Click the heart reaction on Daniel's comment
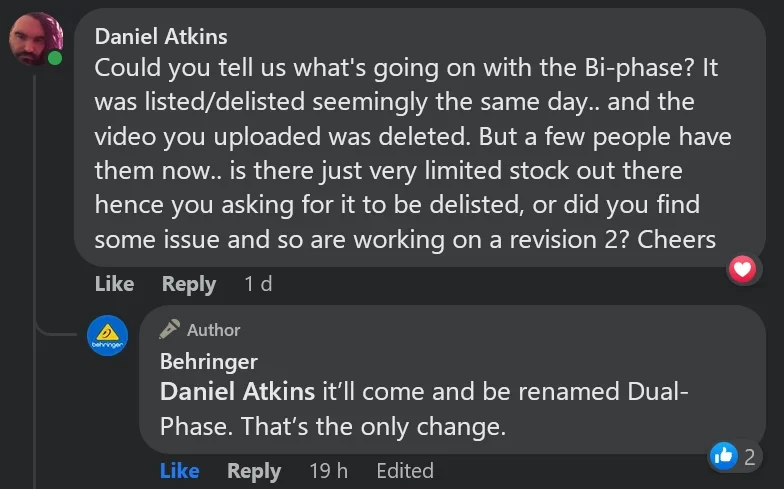Screen dimensions: 784x489 tap(741, 268)
